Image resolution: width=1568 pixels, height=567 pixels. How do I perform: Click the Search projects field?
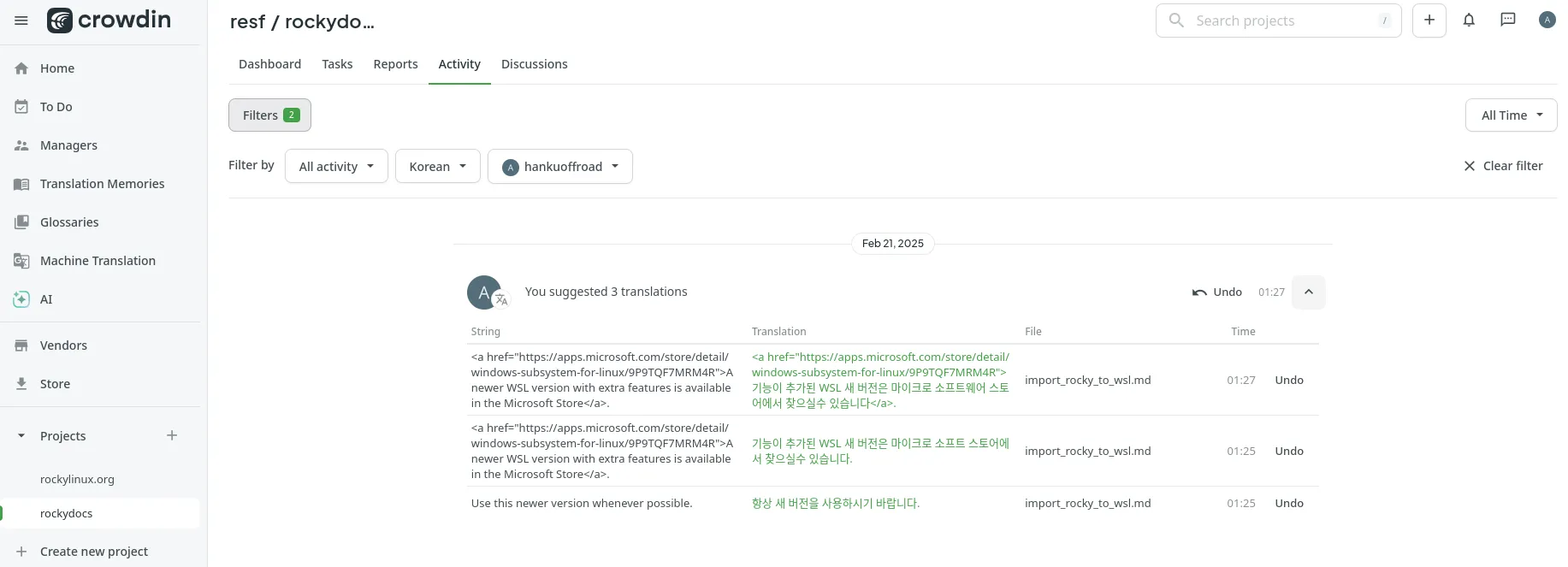coord(1278,21)
